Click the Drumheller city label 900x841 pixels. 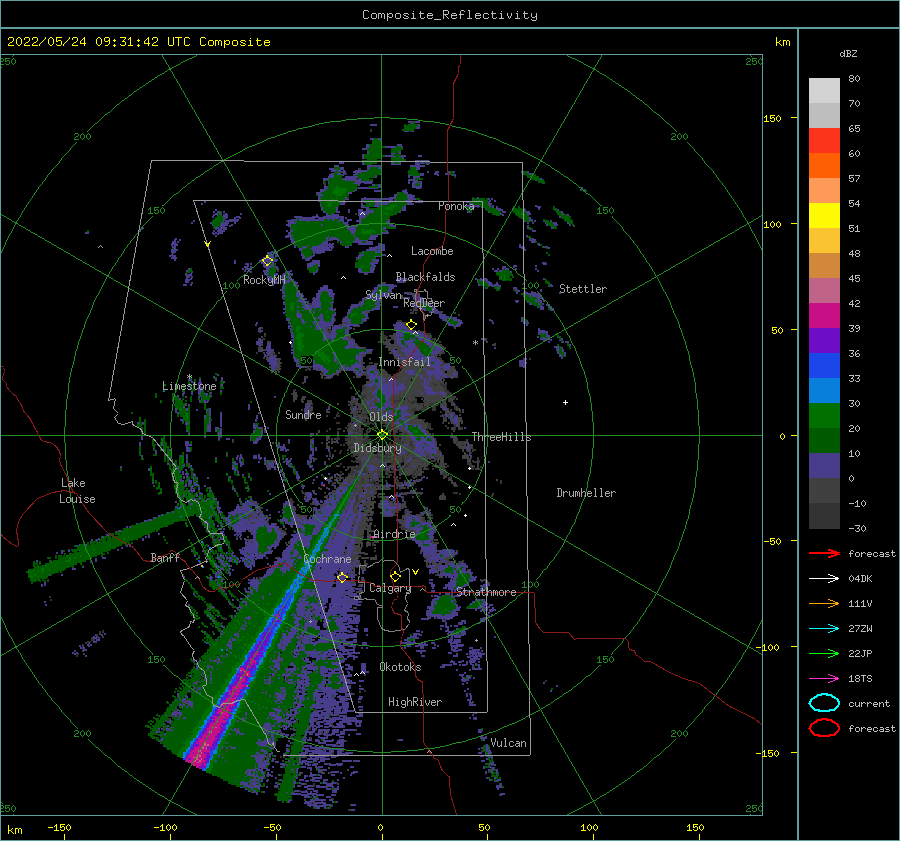(585, 493)
